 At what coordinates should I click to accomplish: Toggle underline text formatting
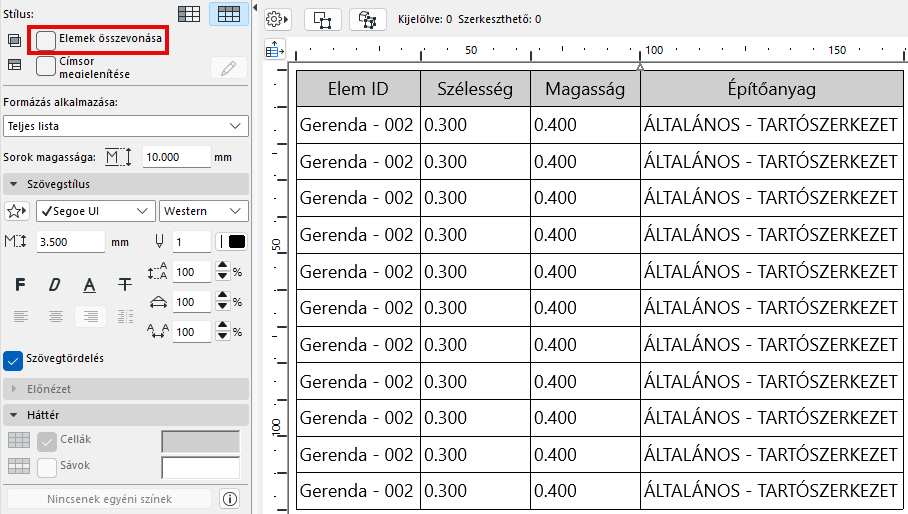(x=89, y=285)
